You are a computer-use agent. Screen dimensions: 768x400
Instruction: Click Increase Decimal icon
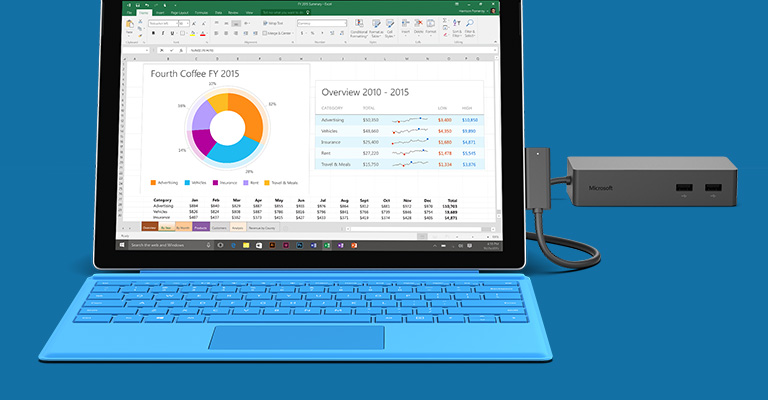332,33
